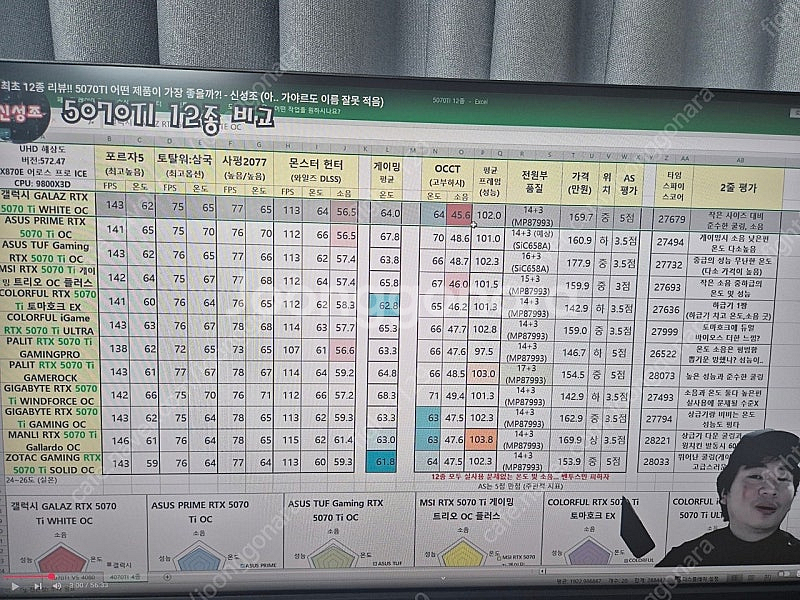Select the Time Spy score cell 28221

657,440
